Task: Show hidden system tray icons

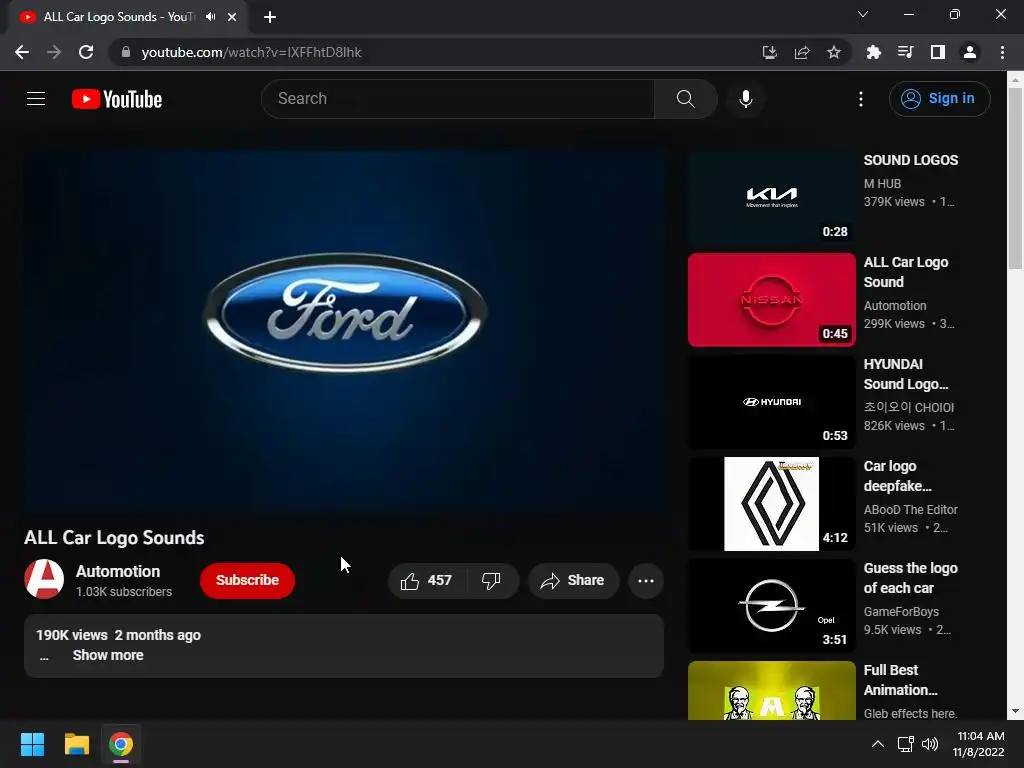Action: [878, 744]
